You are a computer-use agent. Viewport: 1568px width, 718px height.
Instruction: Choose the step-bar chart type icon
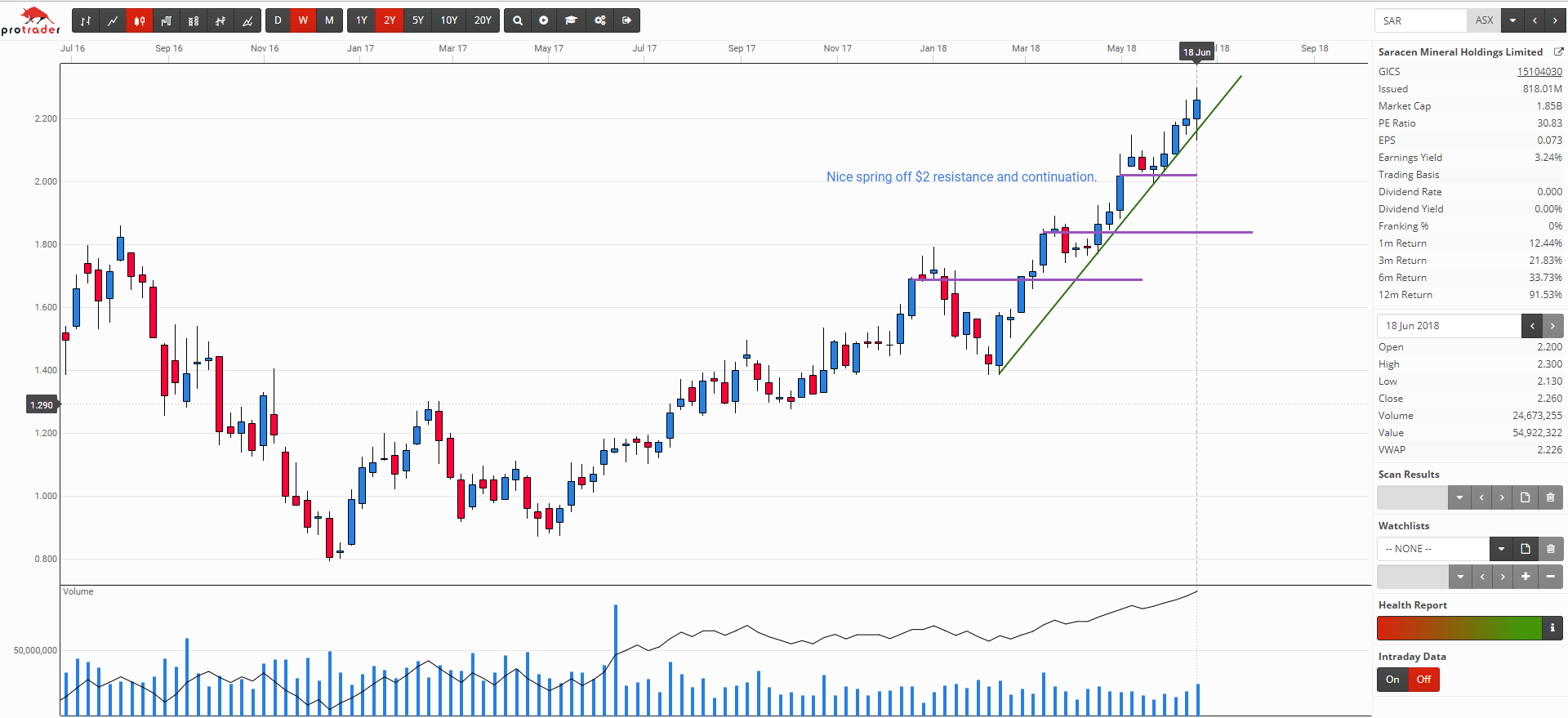167,20
